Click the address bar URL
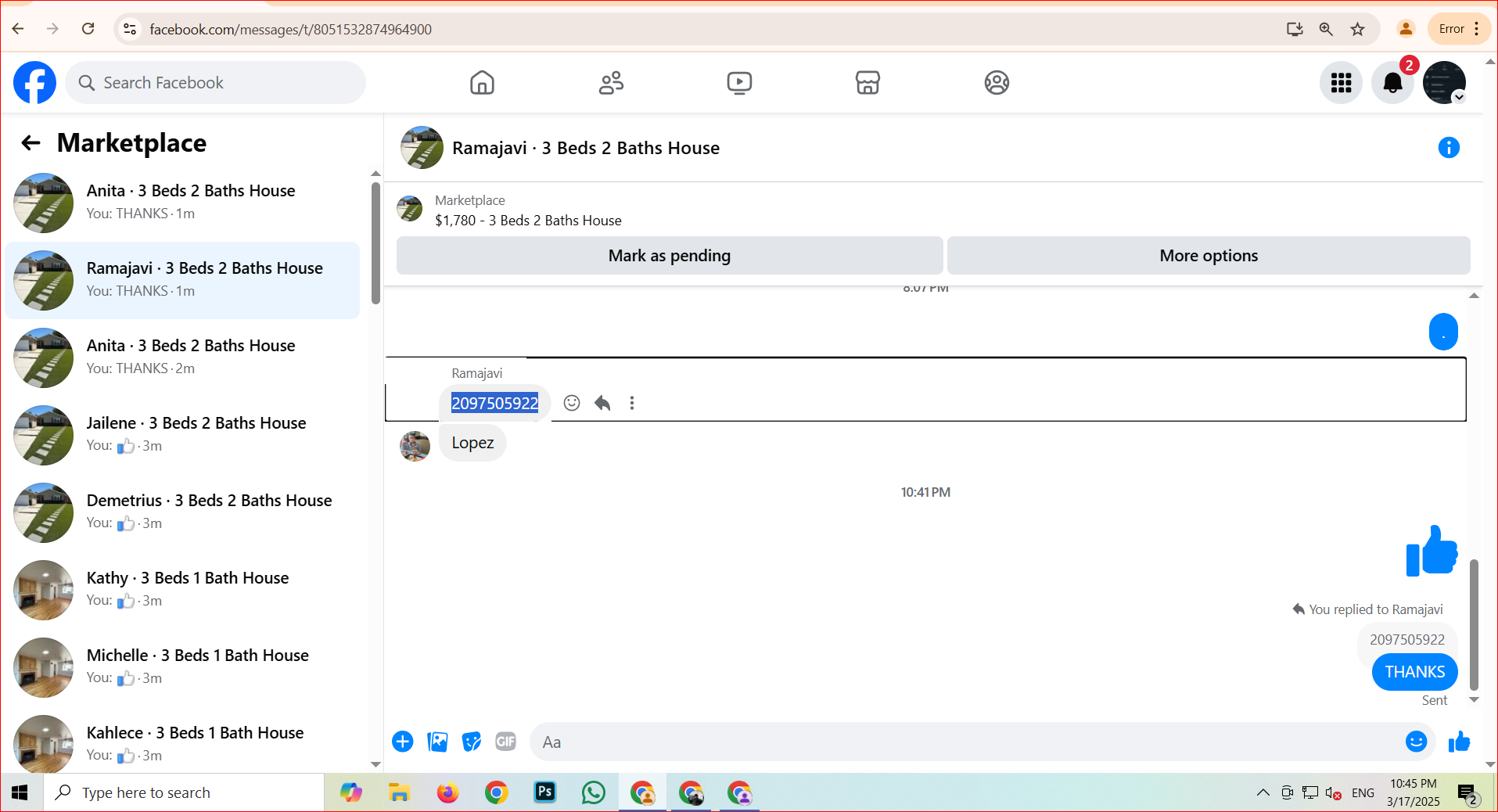1498x812 pixels. pyautogui.click(x=291, y=30)
